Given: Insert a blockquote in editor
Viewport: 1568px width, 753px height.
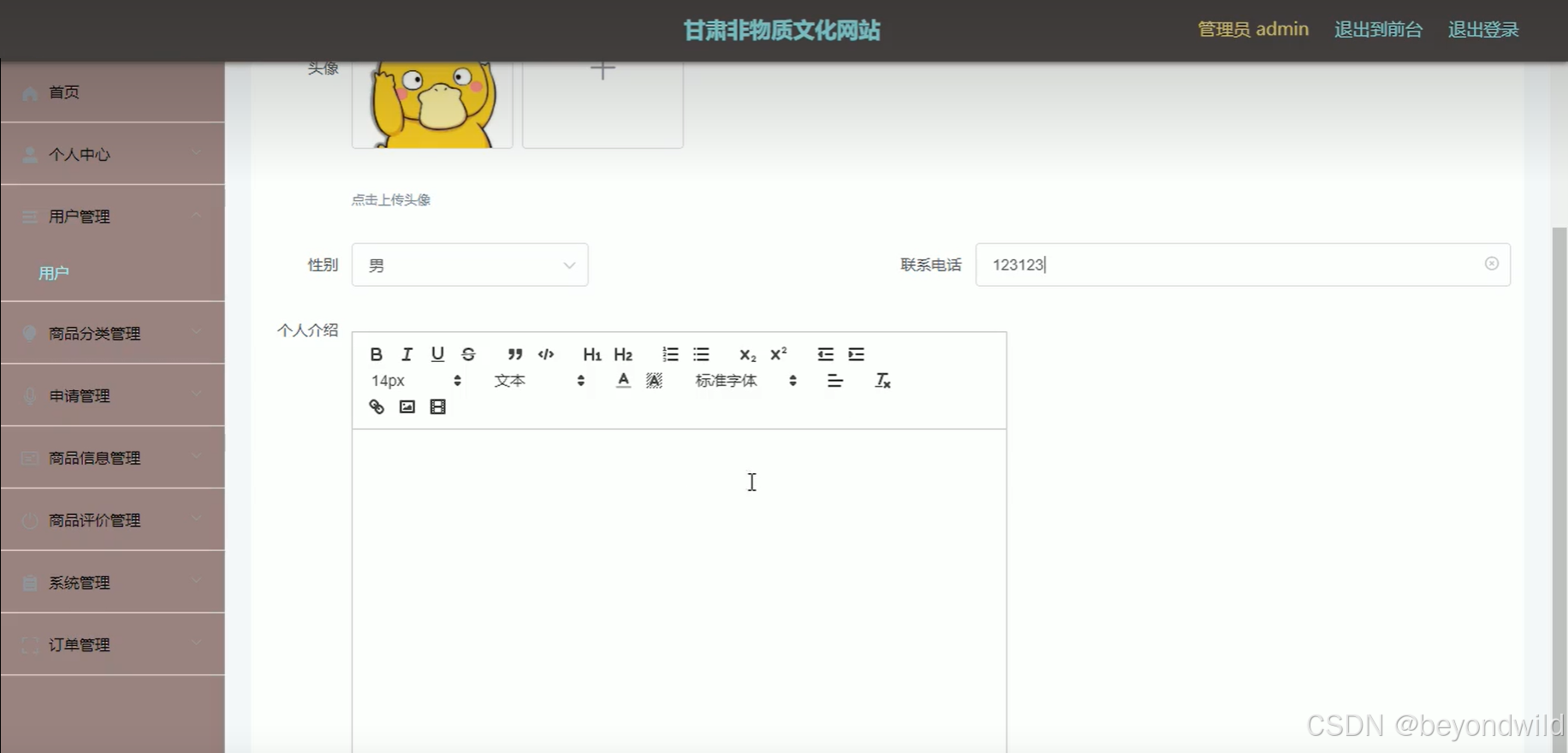Looking at the screenshot, I should 514,354.
